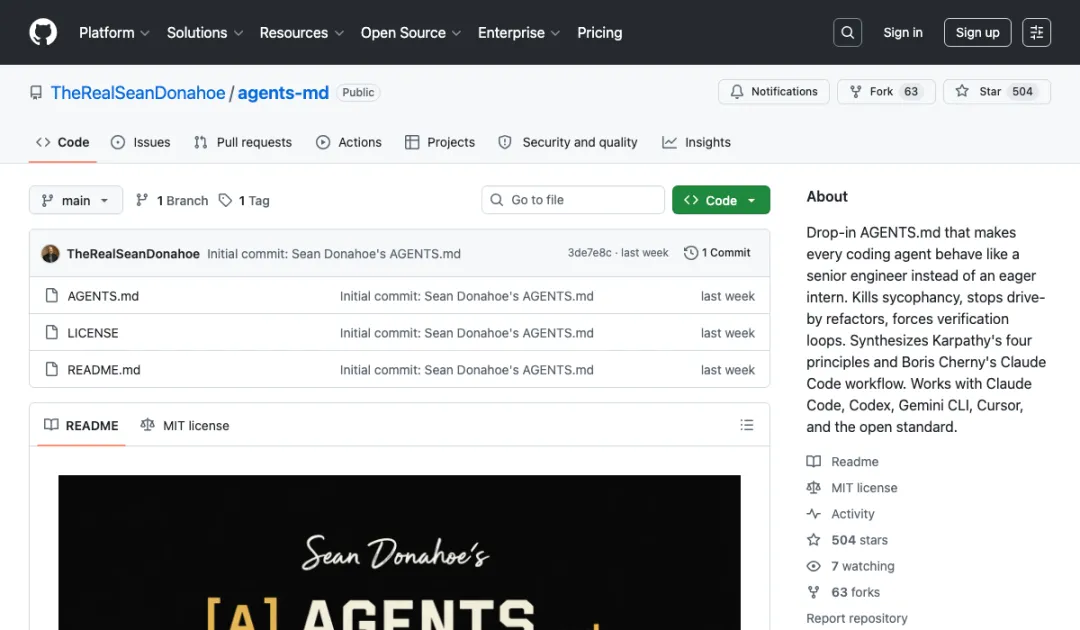Screen dimensions: 1080x630
Task: Open the 1 Tag link
Action: point(244,200)
